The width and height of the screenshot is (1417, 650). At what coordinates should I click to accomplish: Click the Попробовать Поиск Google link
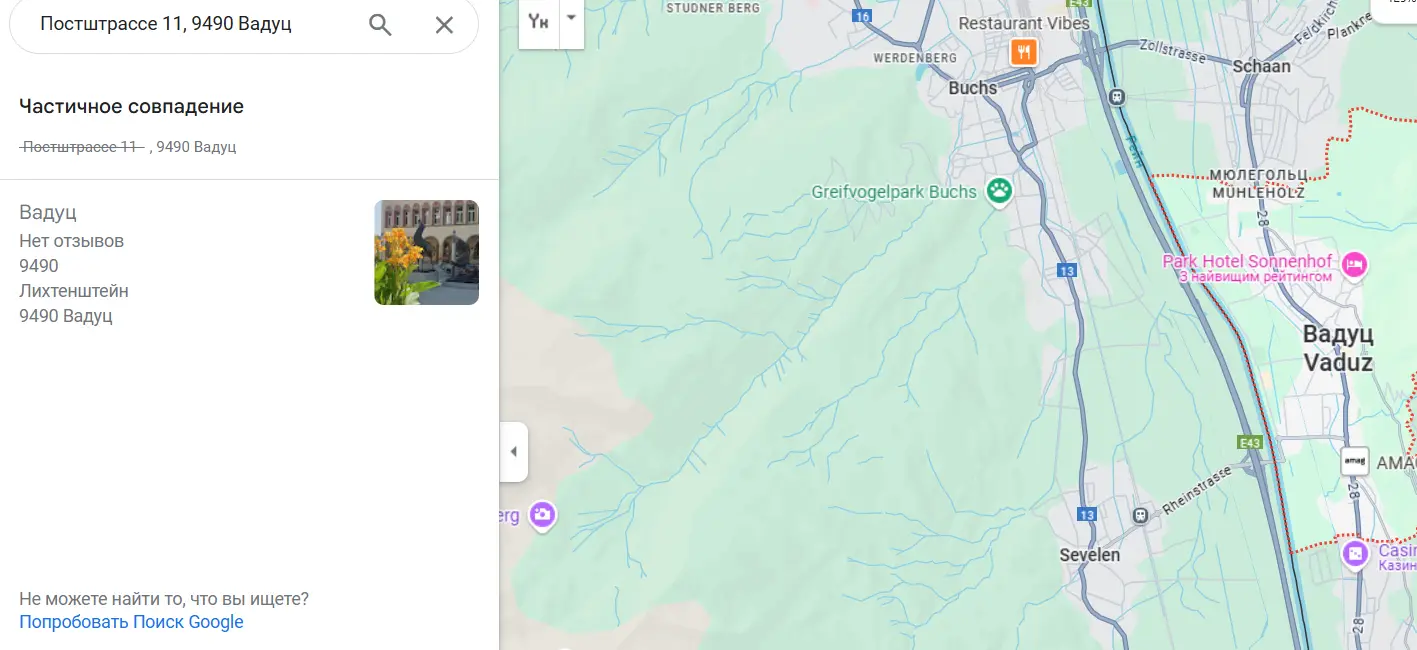tap(131, 622)
